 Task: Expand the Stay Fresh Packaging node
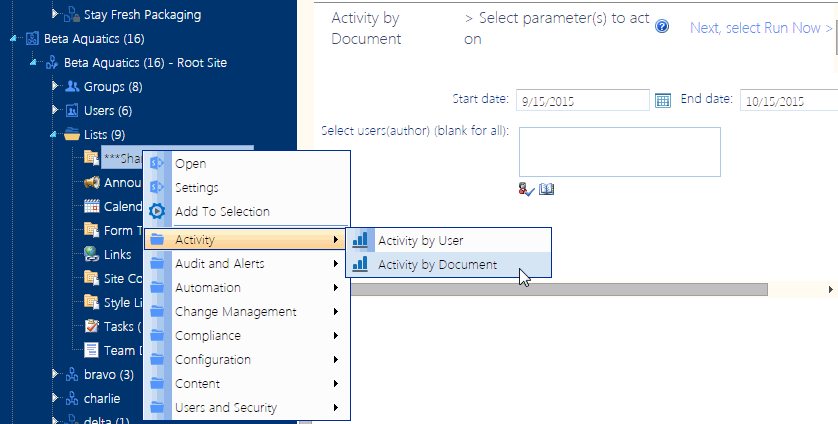pyautogui.click(x=55, y=13)
